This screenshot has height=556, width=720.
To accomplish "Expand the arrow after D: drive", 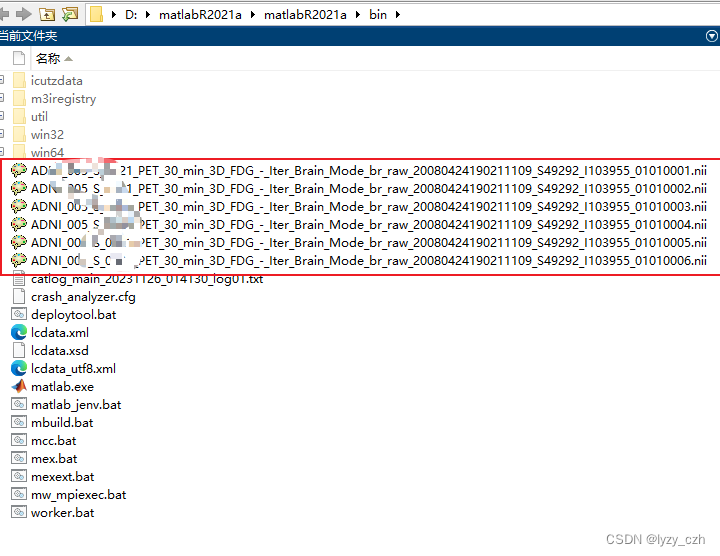I will coord(148,15).
